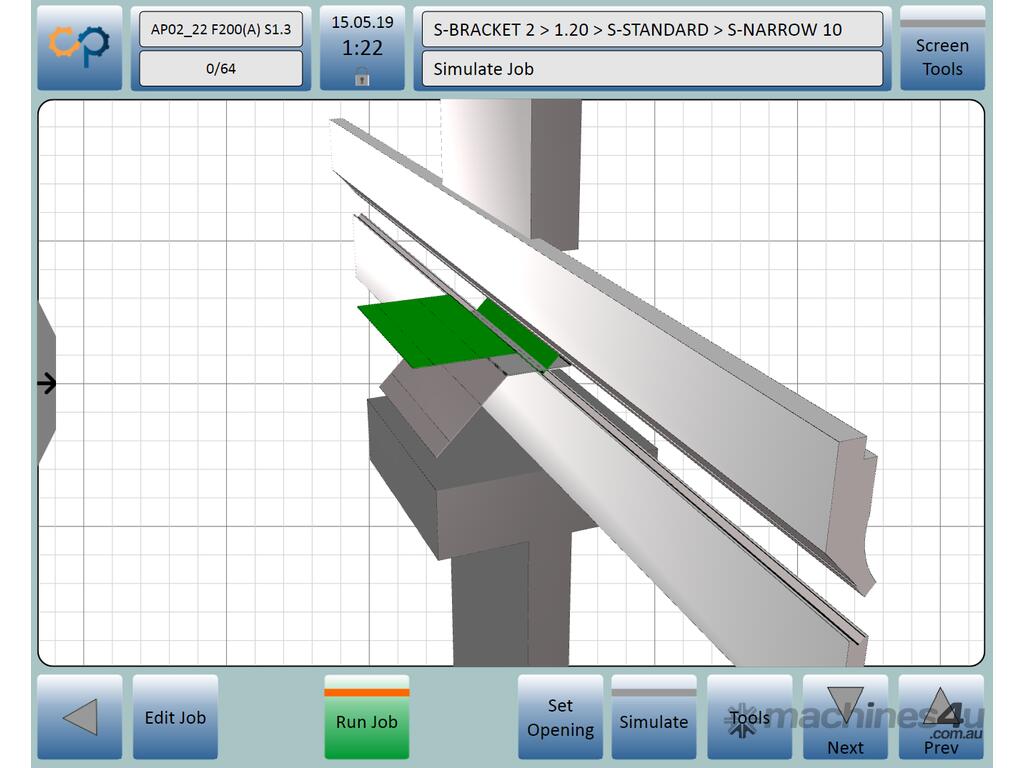Go to Prev step with up triangle
The width and height of the screenshot is (1024, 768).
tap(940, 717)
